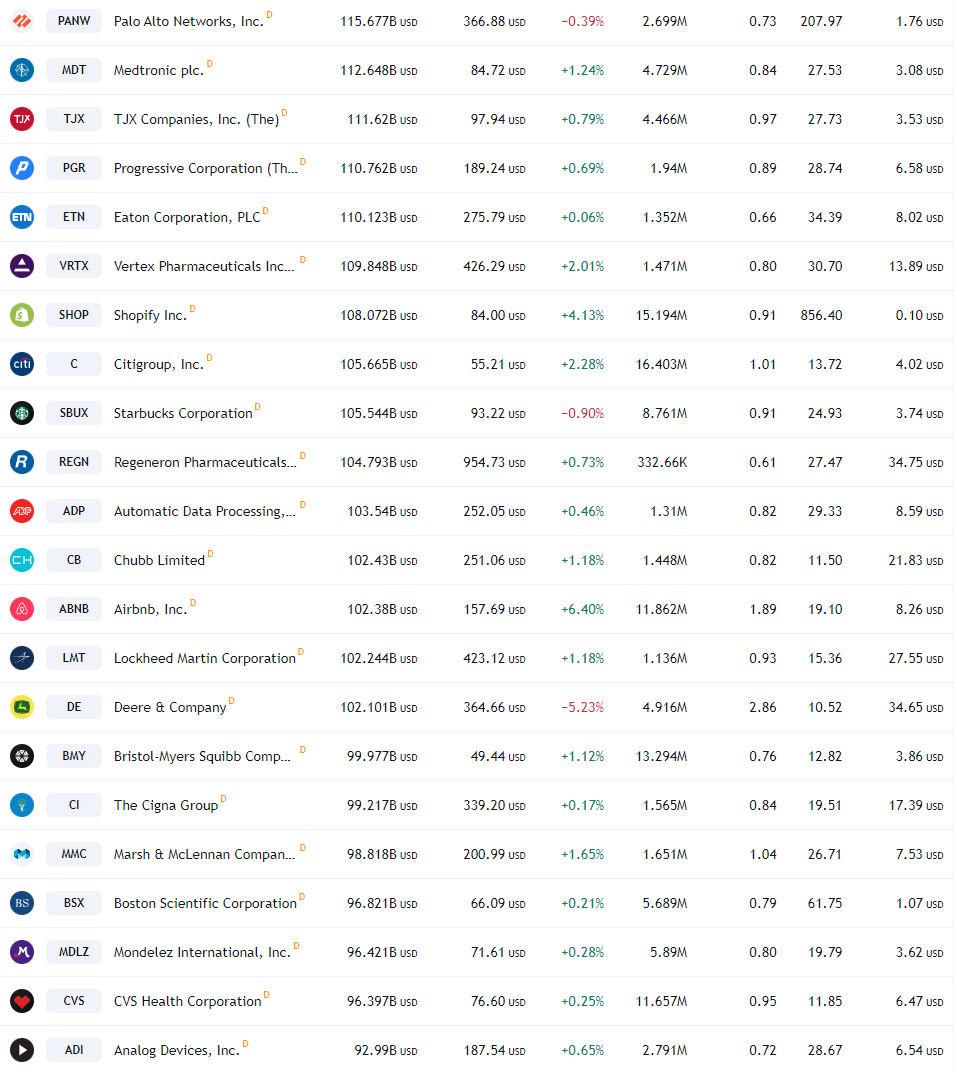Click the EPS value 34.75 USD
955x1071 pixels.
point(915,462)
